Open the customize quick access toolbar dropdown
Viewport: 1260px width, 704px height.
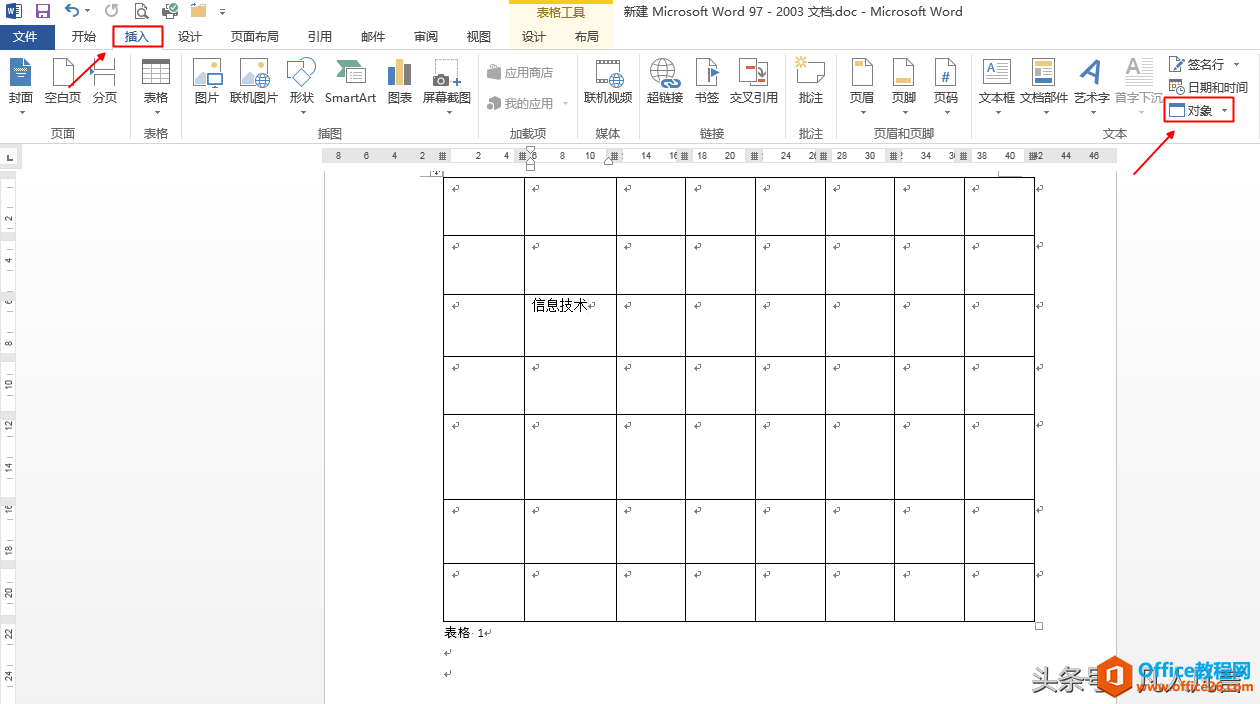[x=222, y=12]
